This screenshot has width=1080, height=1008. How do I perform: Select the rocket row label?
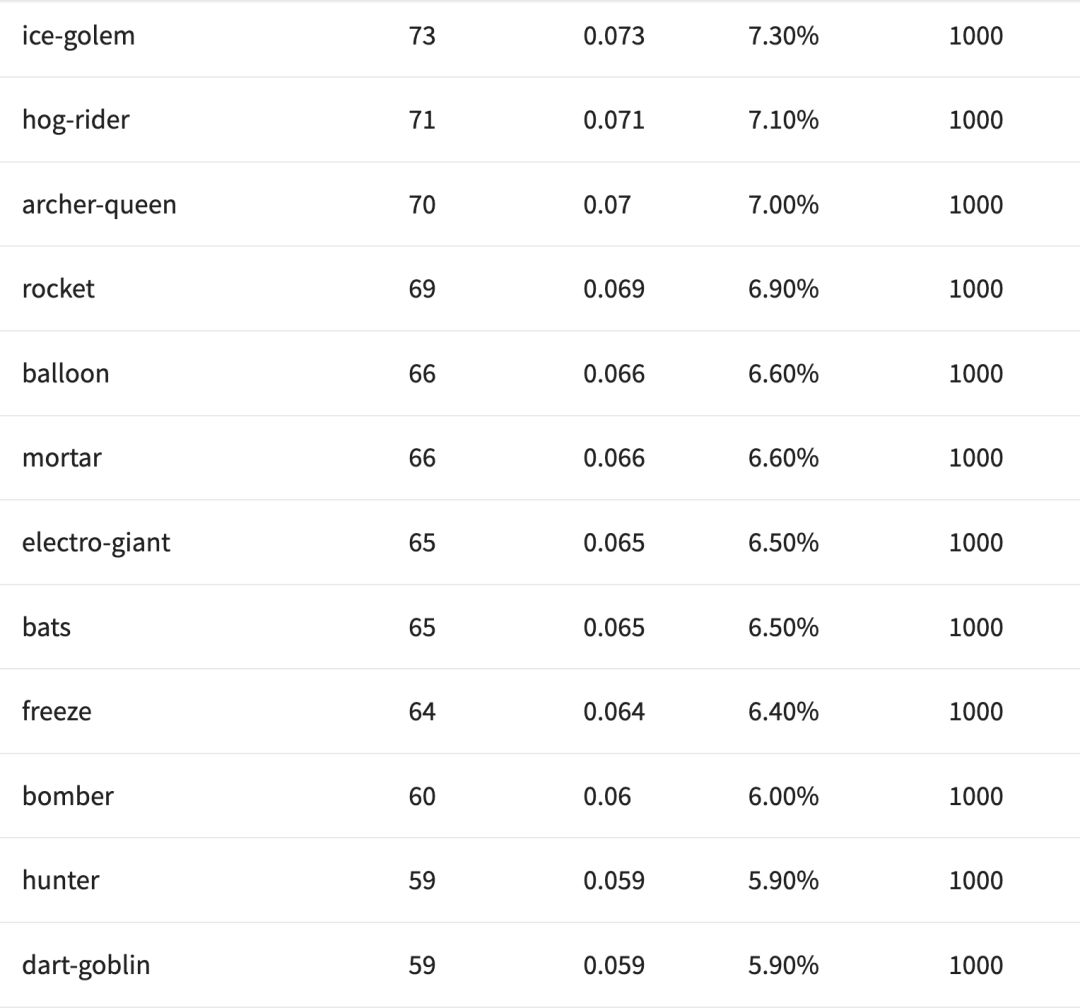[58, 289]
